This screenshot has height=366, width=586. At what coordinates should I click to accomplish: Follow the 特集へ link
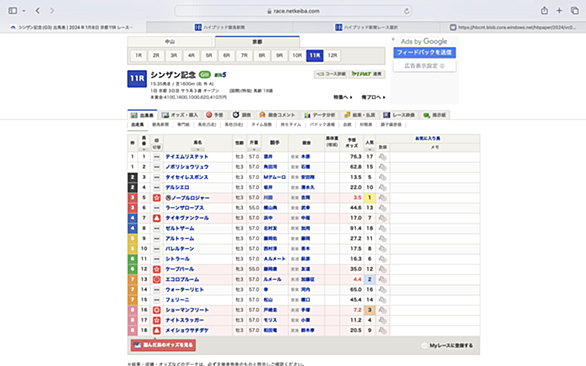[343, 97]
